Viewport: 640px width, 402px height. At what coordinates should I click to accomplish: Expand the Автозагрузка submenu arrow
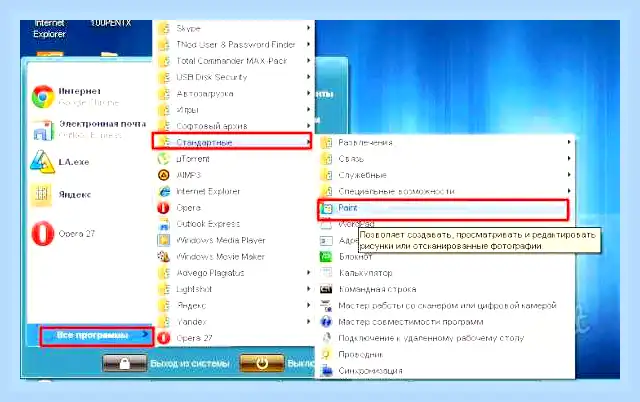(309, 93)
